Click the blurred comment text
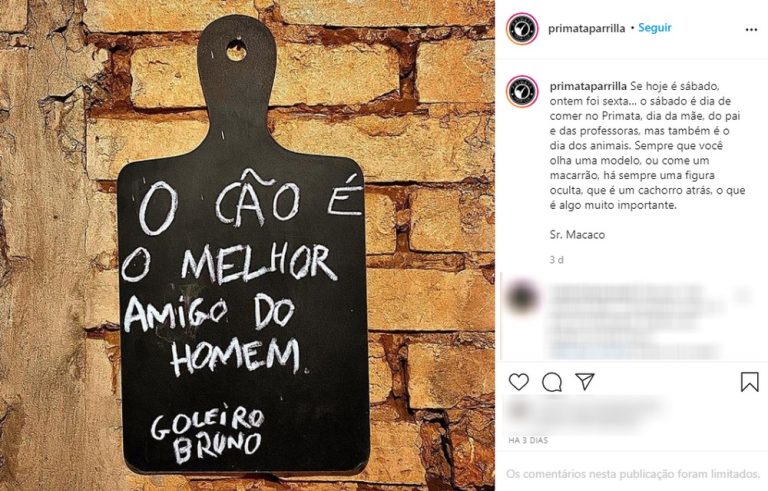768x491 pixels. [x=637, y=320]
